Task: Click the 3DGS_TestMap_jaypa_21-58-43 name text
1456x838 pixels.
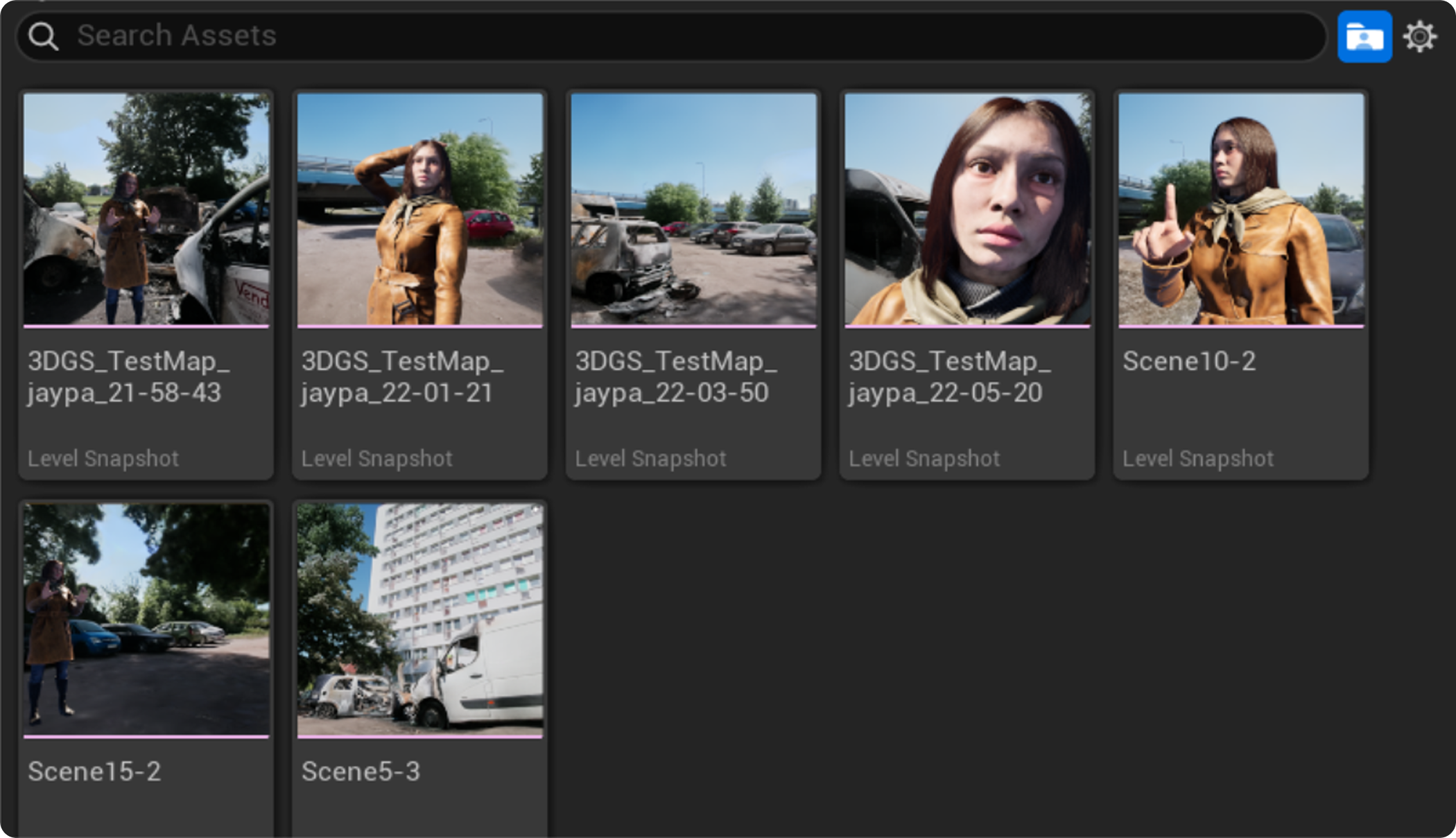Action: click(128, 377)
